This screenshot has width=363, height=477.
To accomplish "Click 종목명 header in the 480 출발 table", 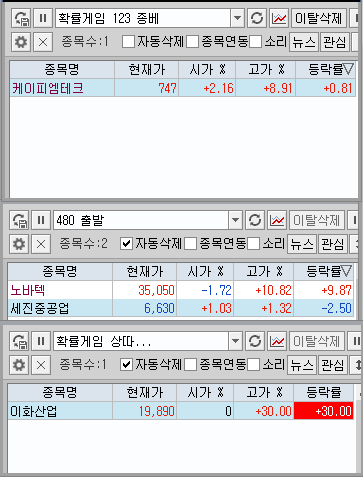I will pos(60,272).
